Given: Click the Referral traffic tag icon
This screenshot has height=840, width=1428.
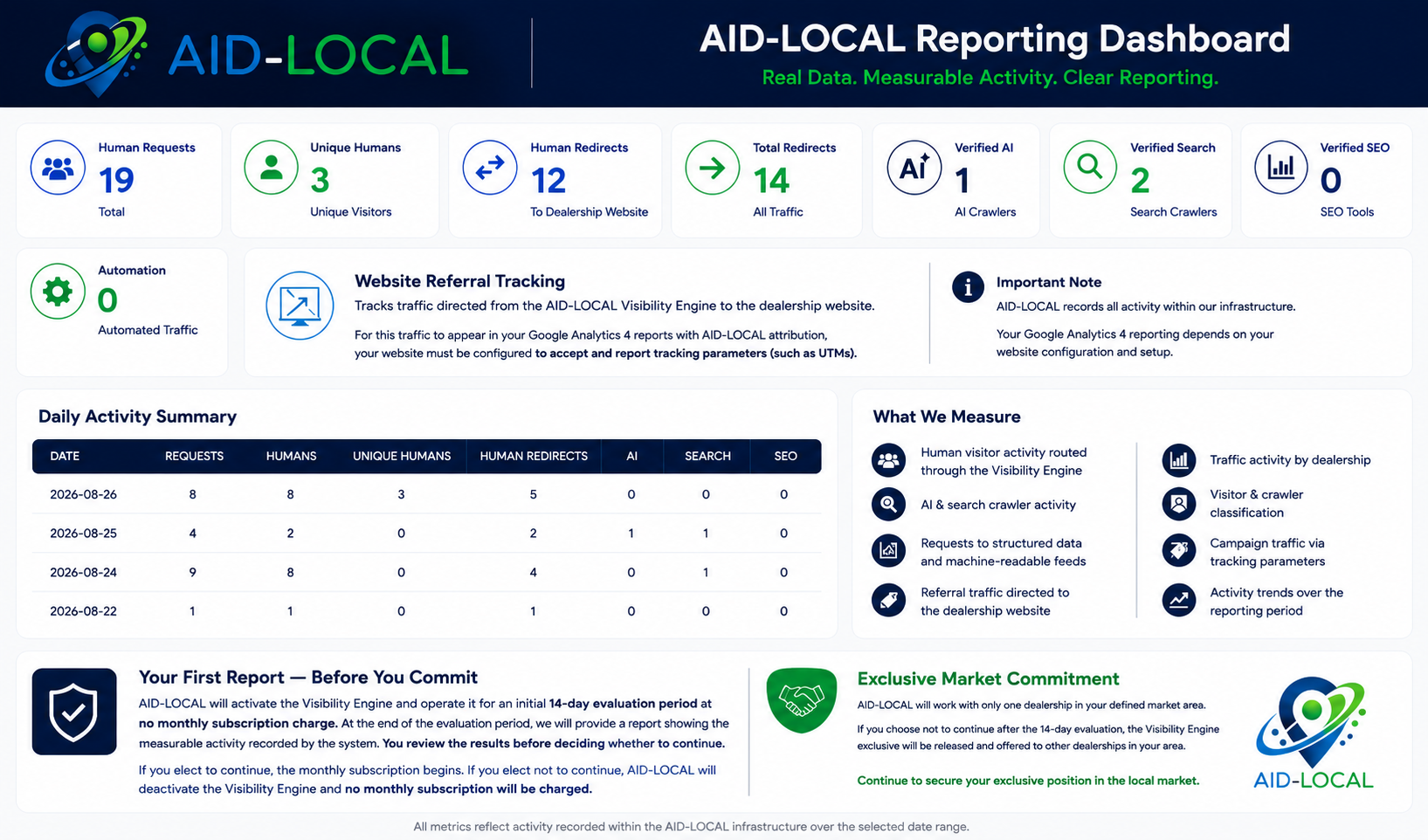Looking at the screenshot, I should click(x=888, y=600).
